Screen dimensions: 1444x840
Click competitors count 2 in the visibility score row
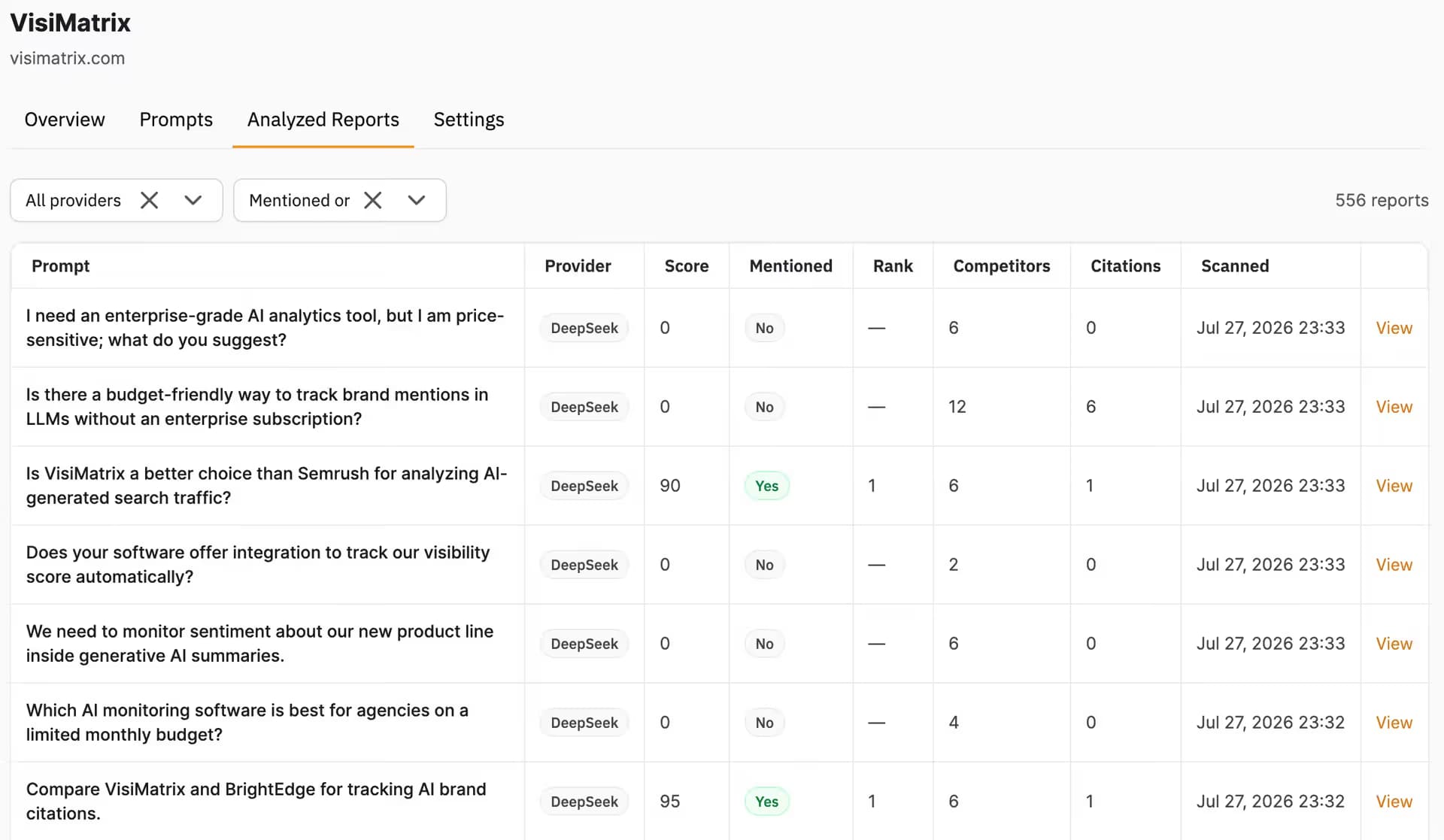[x=954, y=565]
